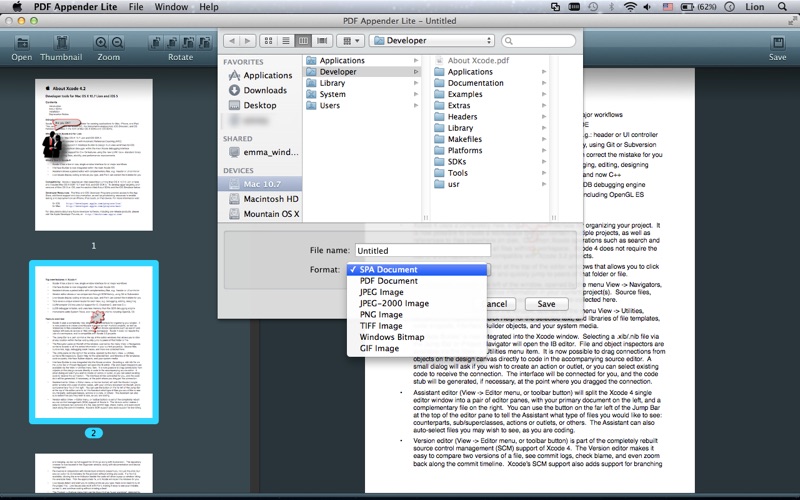Select Mountain OS X device
This screenshot has height=500, width=800.
pyautogui.click(x=264, y=214)
